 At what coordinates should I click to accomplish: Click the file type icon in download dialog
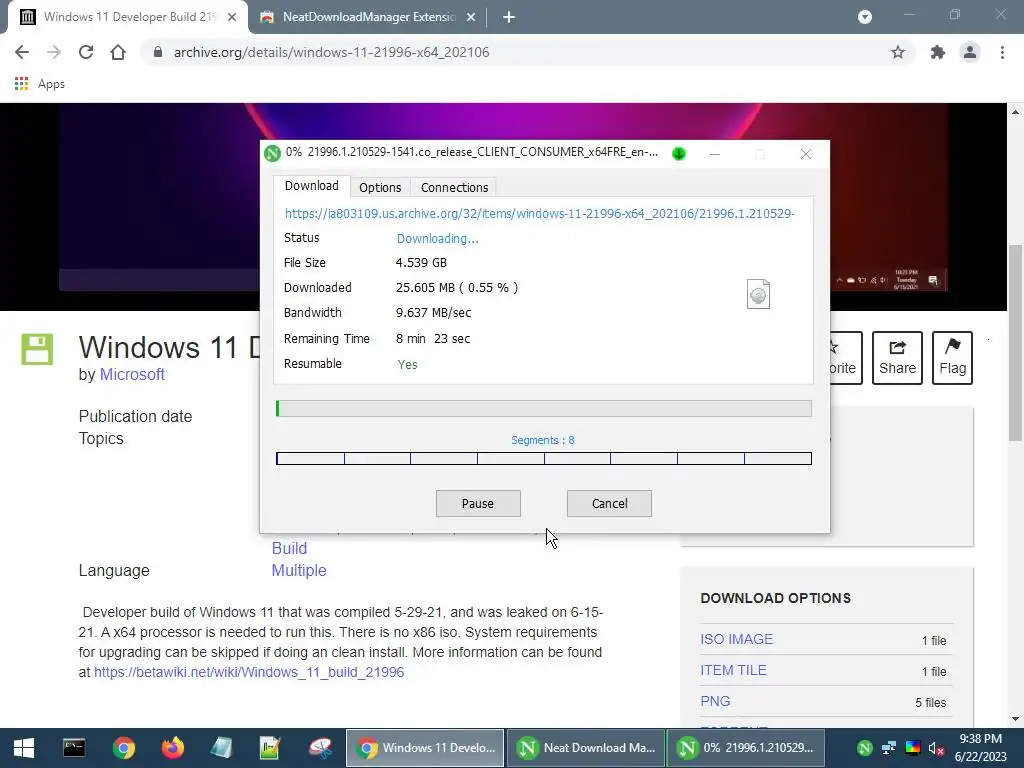pos(758,294)
